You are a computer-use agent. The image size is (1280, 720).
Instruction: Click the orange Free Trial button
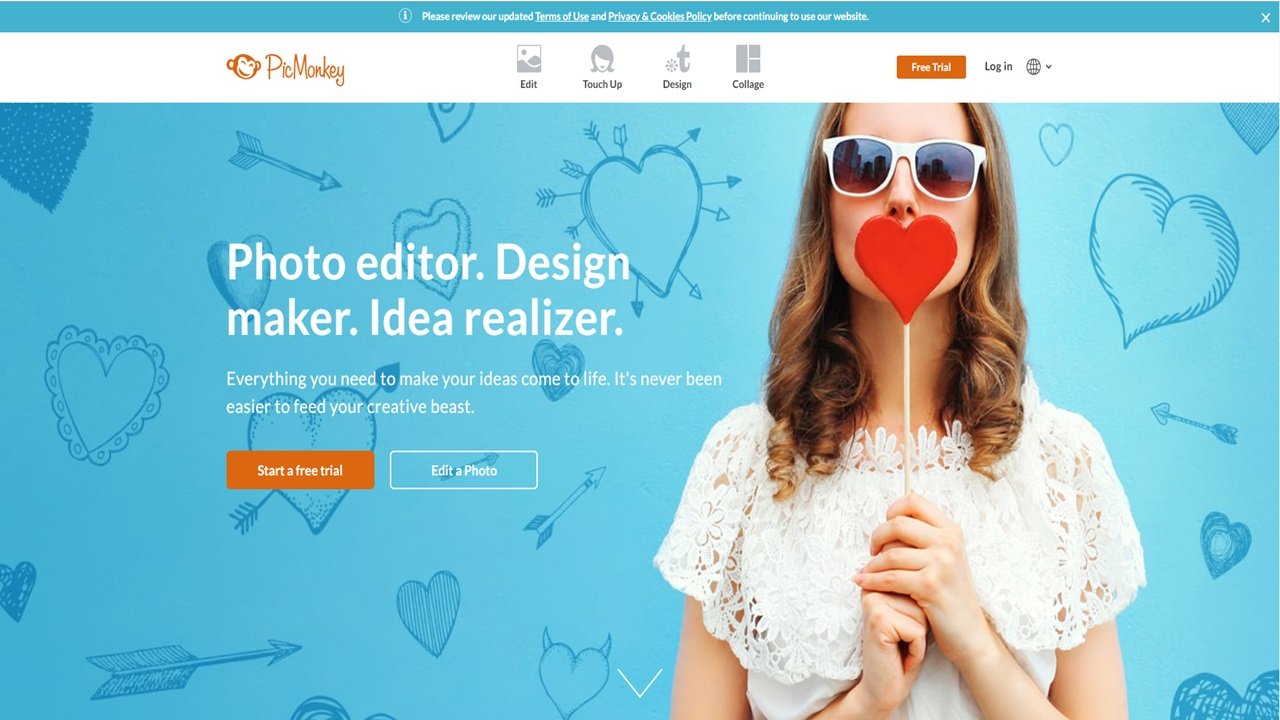[931, 67]
